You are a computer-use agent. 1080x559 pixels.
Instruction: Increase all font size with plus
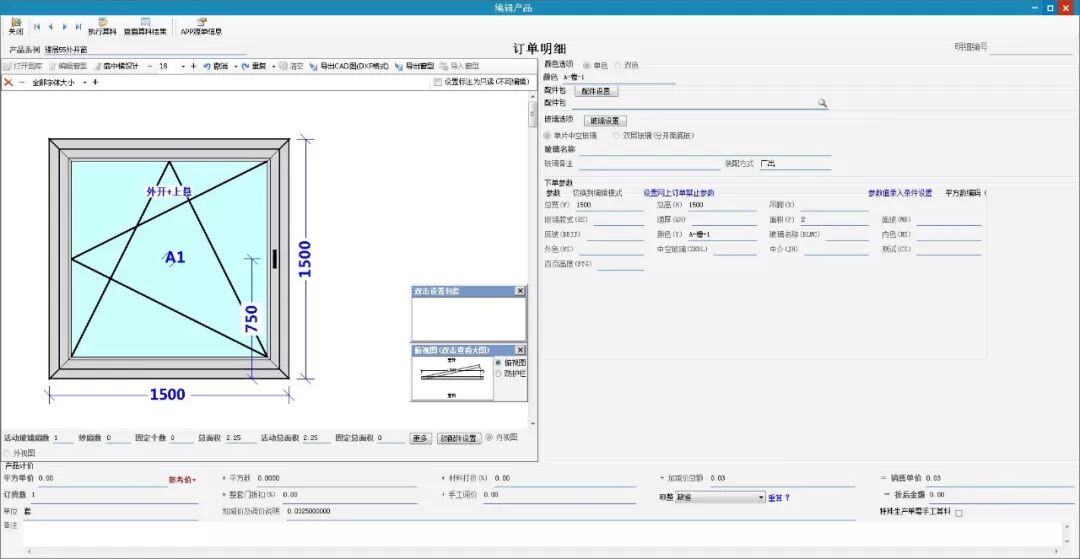95,82
